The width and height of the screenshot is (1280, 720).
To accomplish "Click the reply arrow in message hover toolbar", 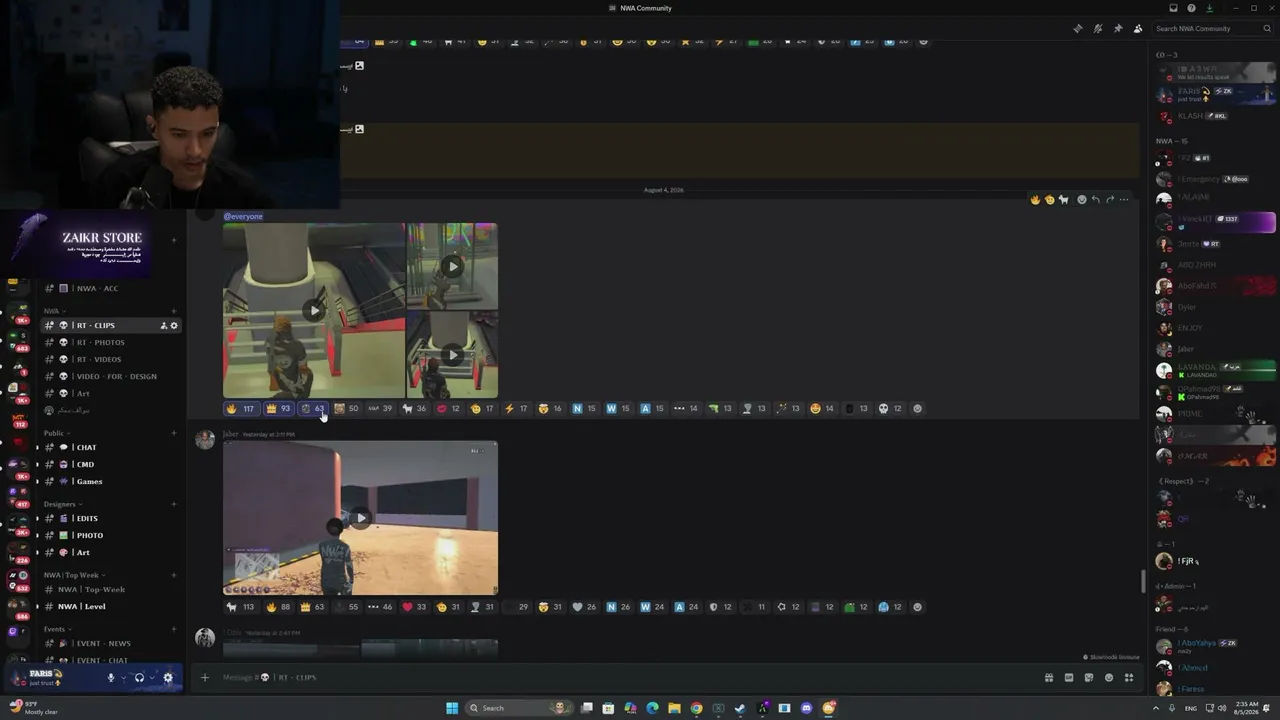I will [1096, 200].
